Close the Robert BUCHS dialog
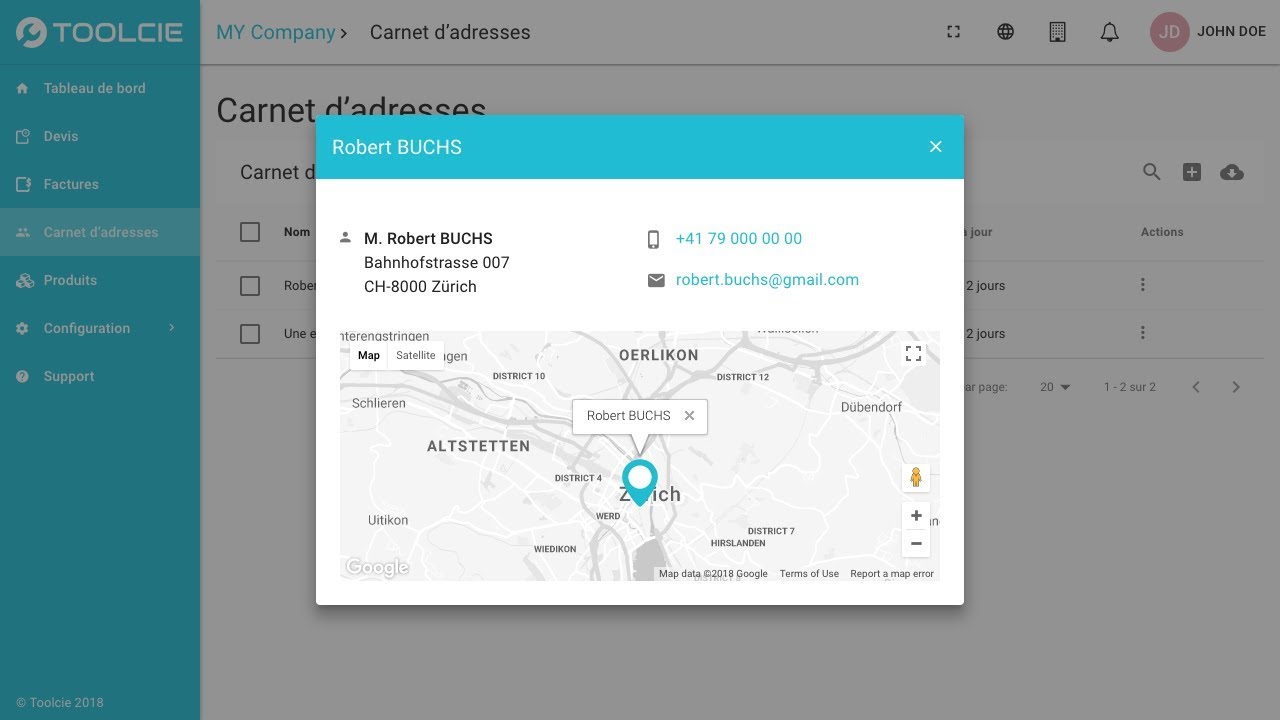1280x720 pixels. click(x=936, y=147)
